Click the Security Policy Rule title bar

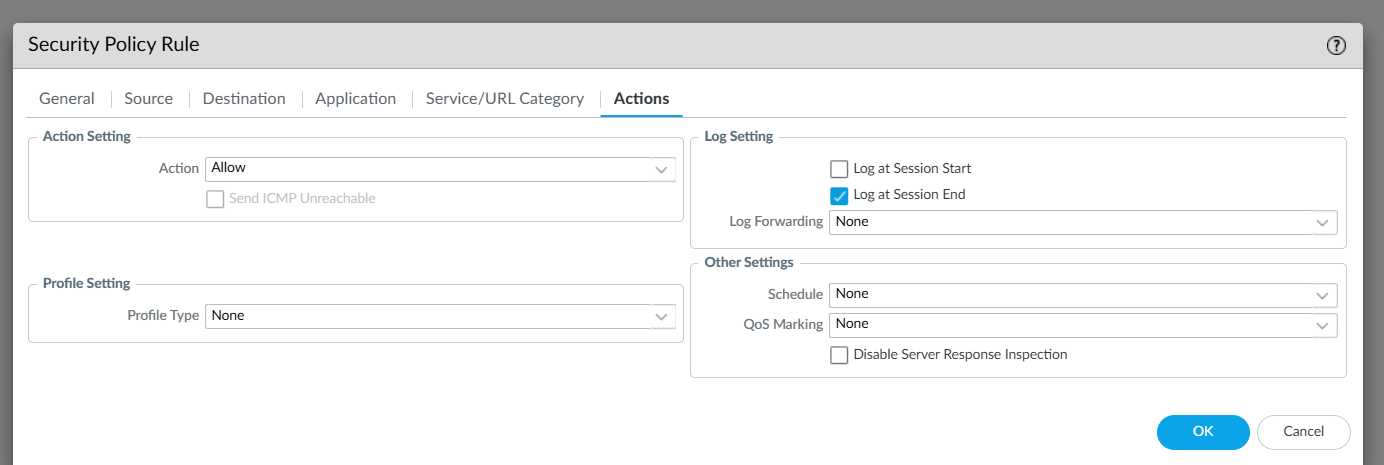pos(600,45)
